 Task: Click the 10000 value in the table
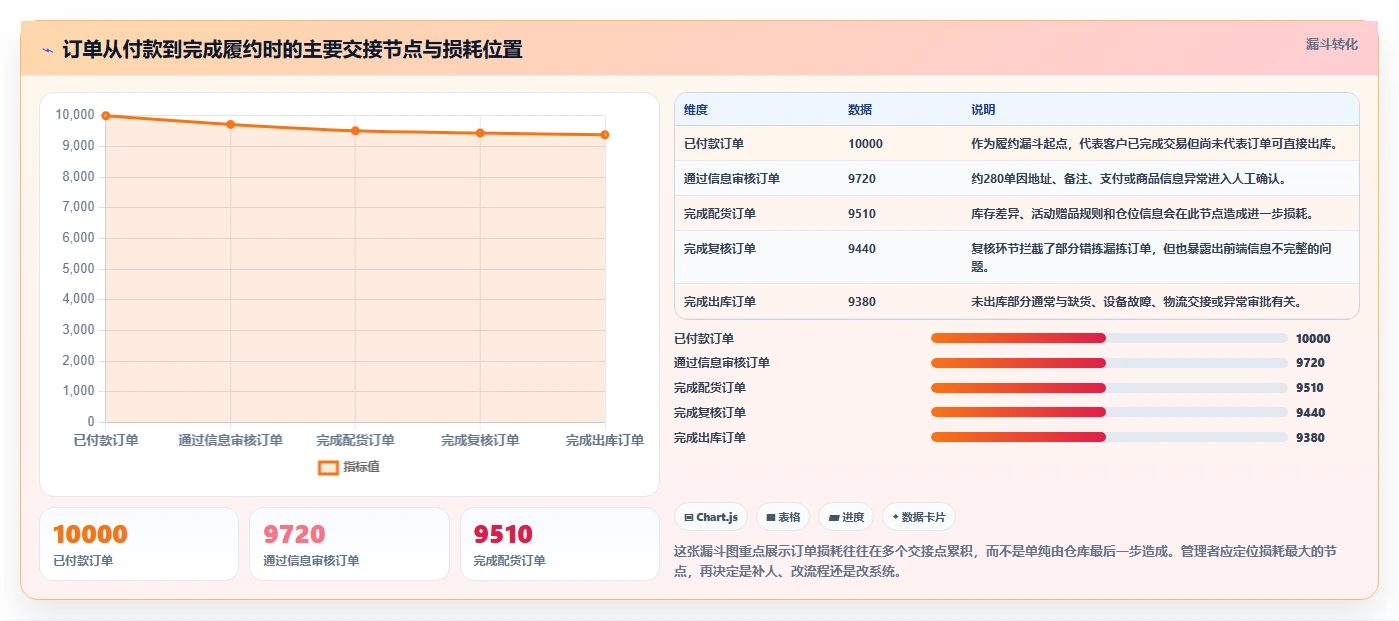click(x=865, y=144)
